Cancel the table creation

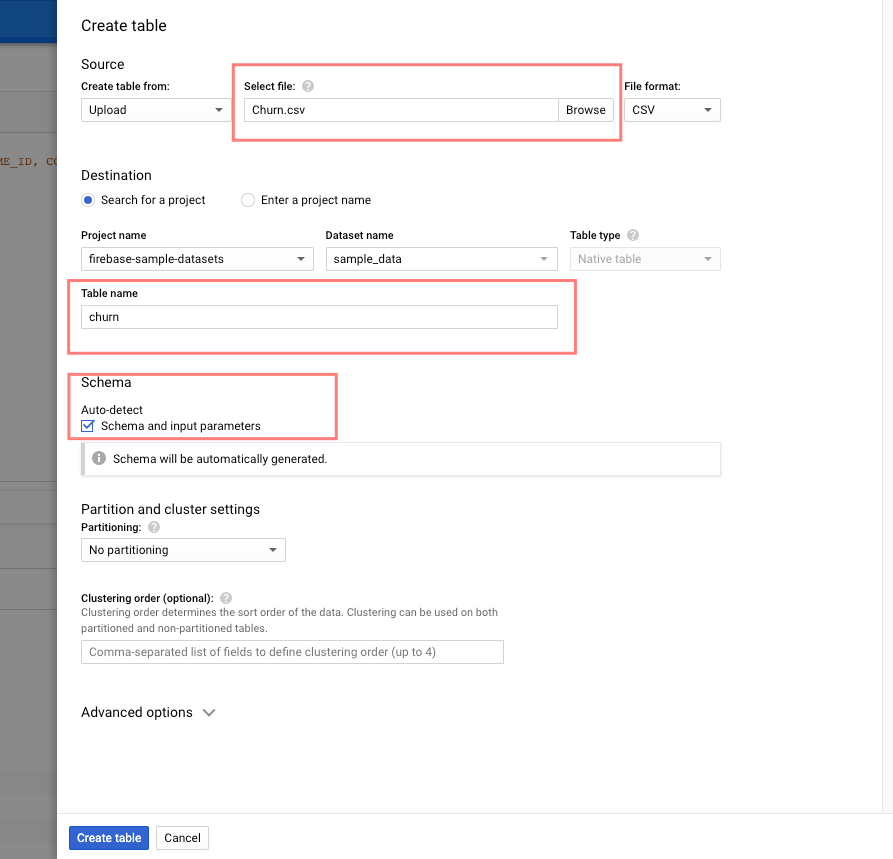point(182,838)
